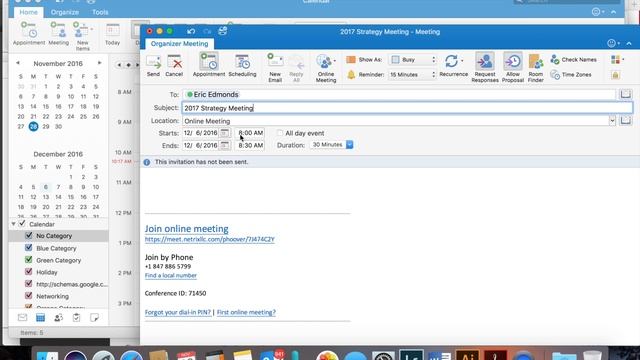Open the smiley feedback dropdown in meeting window
Image resolution: width=640 pixels, height=360 pixels.
point(613,43)
